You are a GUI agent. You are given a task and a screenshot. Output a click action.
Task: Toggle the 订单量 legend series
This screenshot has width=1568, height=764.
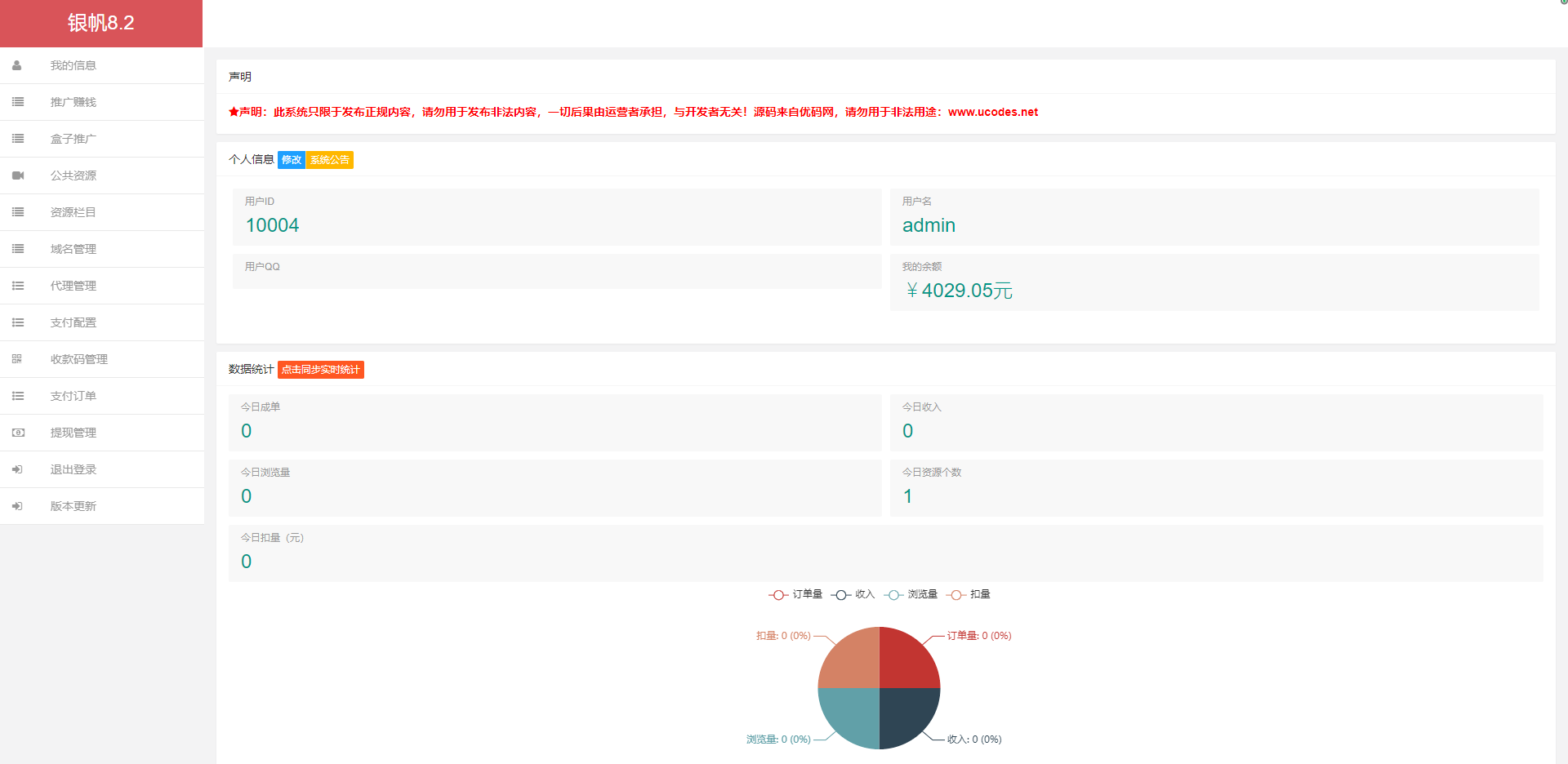tap(795, 594)
